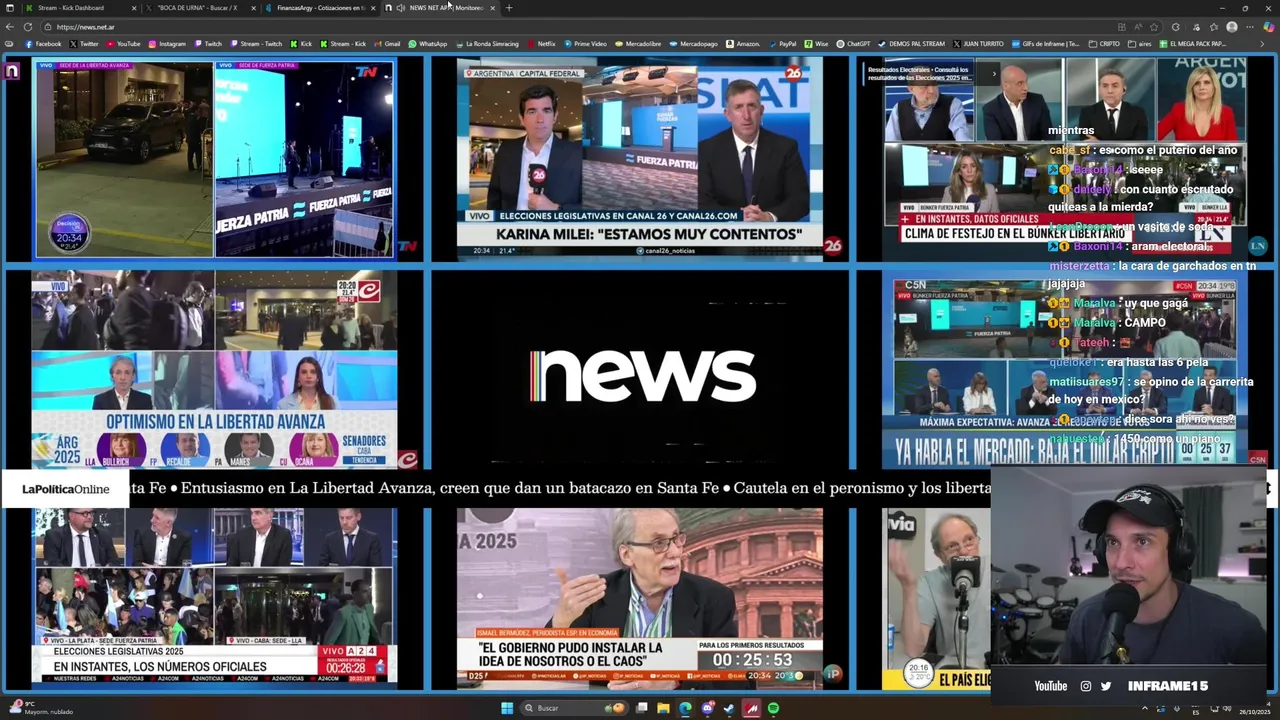
Task: Select Ismael Bermudez interview stream tile
Action: click(x=640, y=598)
